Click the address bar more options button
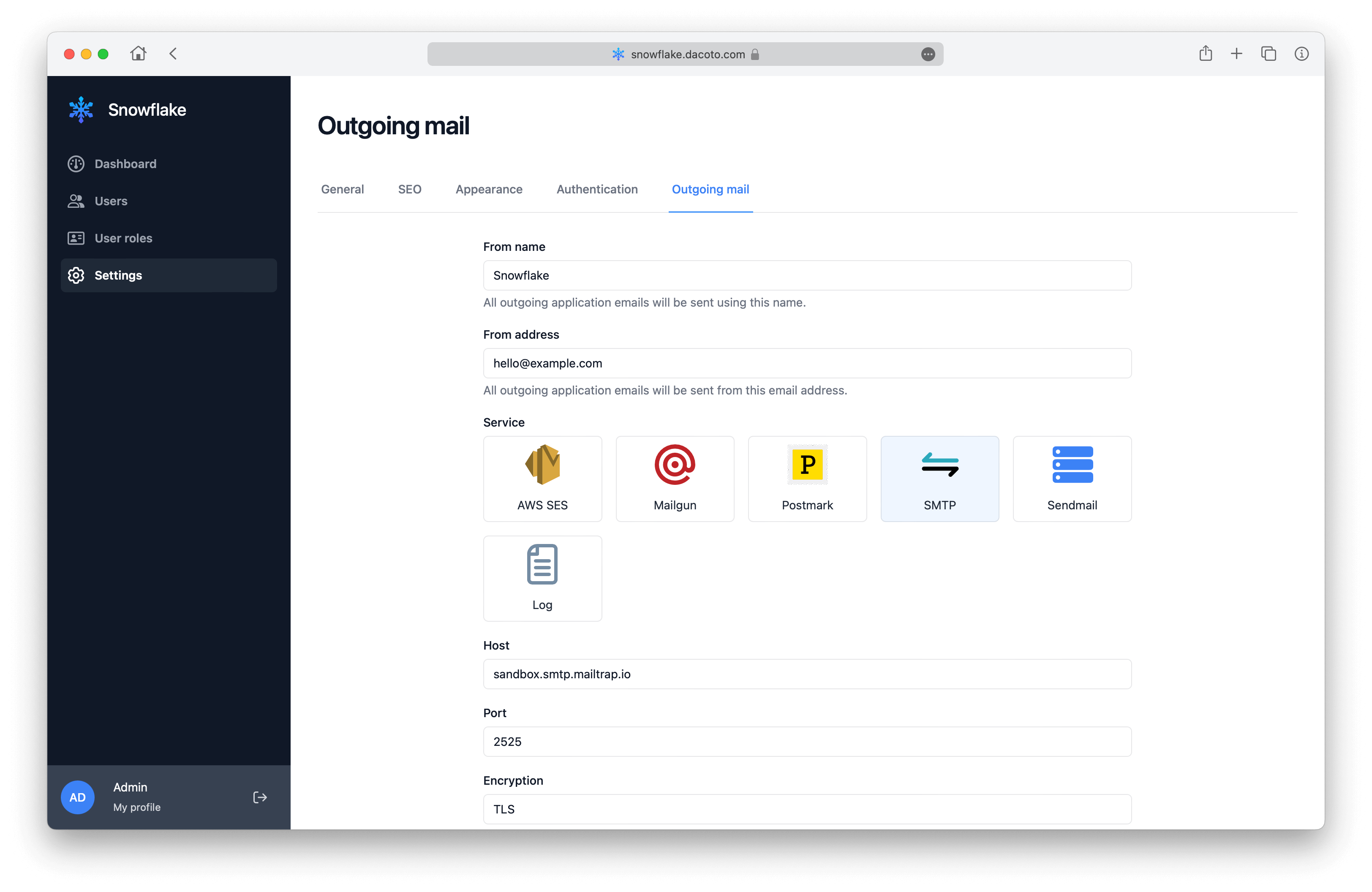 [928, 54]
